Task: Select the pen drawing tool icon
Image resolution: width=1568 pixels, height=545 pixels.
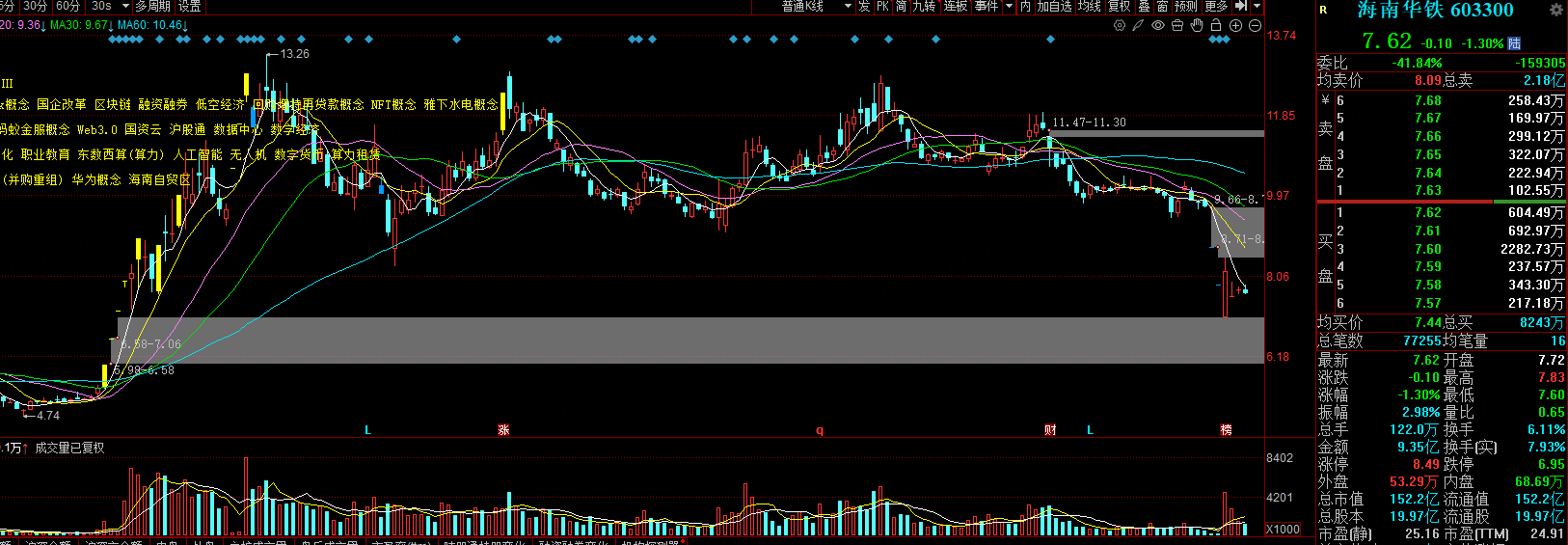Action: point(1139,26)
